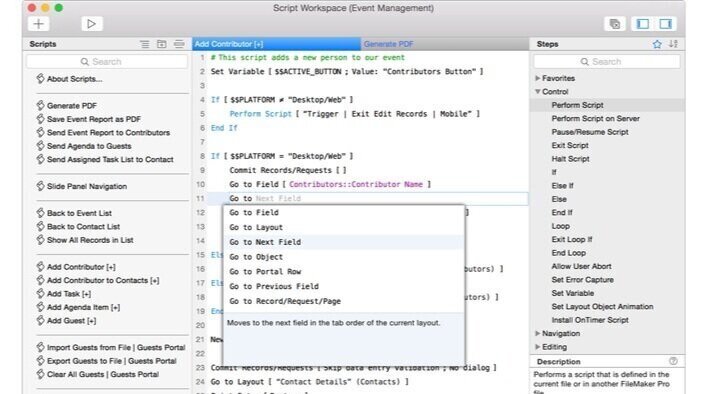Screen dimensions: 702x394
Task: Expand the Editing category
Action: point(537,347)
